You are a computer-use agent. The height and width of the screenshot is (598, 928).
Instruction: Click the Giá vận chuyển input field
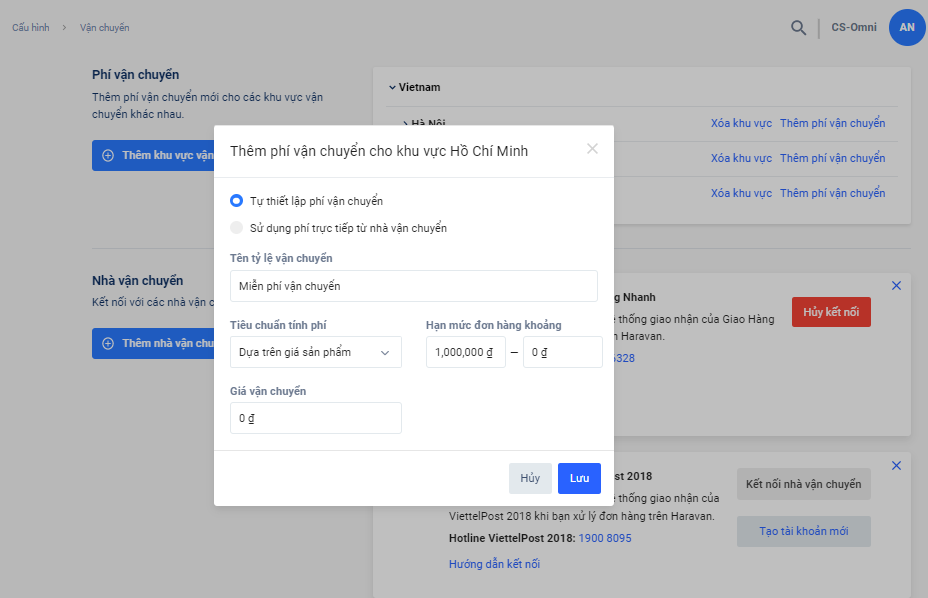tap(315, 418)
